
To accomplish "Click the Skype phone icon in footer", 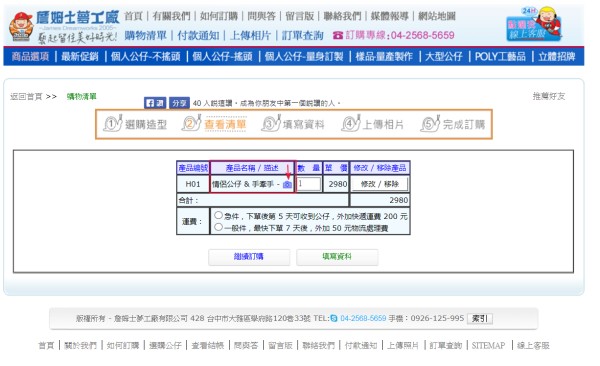I will [334, 318].
